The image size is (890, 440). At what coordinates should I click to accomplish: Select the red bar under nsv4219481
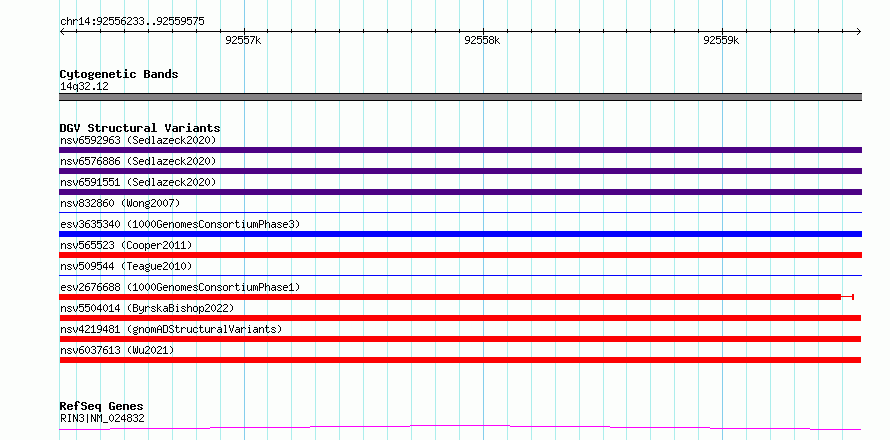[x=460, y=339]
